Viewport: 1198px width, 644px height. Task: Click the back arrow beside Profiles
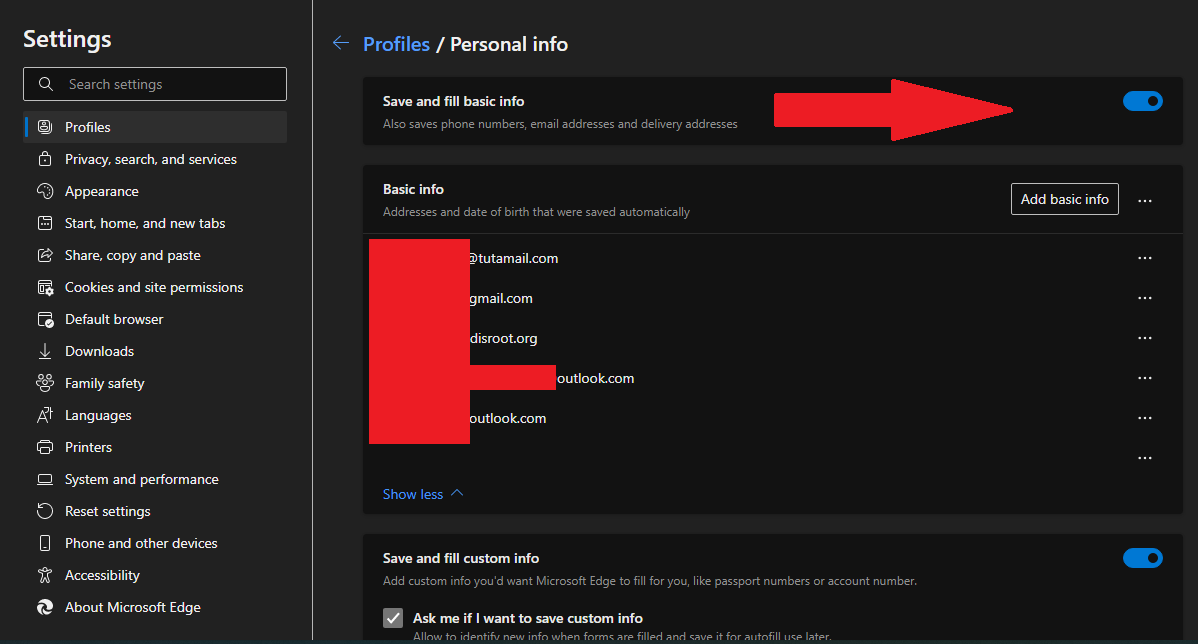point(341,43)
